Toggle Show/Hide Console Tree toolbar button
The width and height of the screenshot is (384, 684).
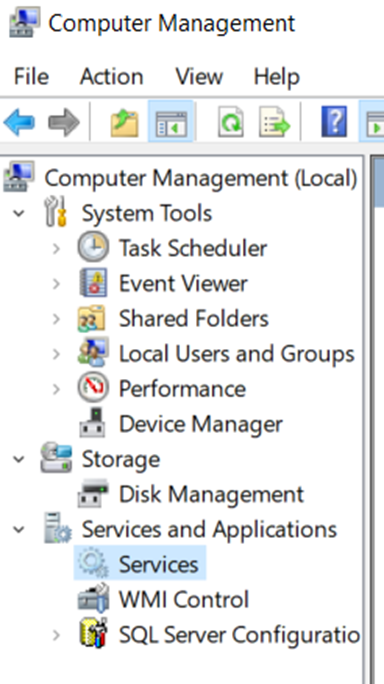pyautogui.click(x=171, y=121)
